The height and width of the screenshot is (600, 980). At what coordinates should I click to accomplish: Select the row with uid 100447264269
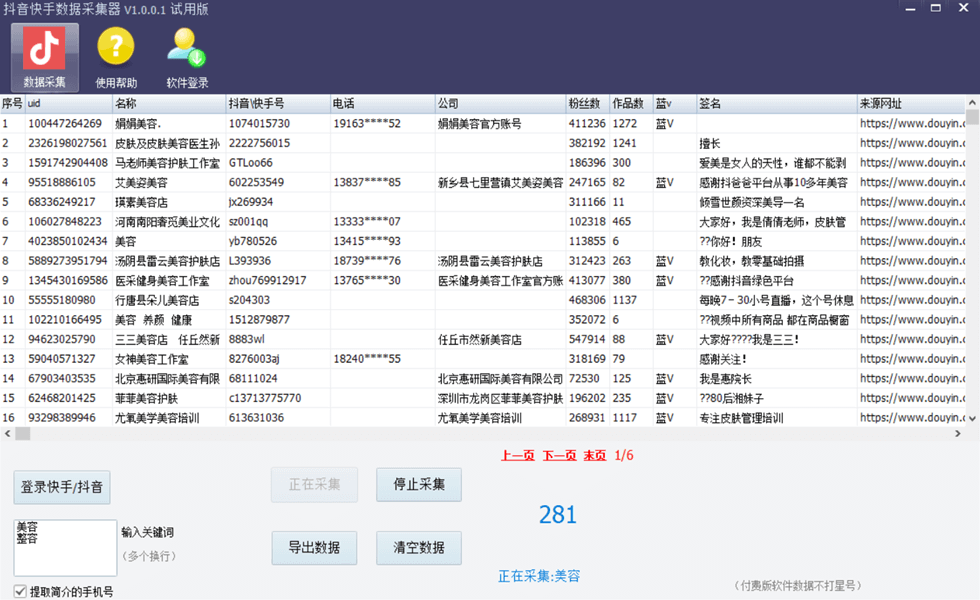pyautogui.click(x=482, y=124)
